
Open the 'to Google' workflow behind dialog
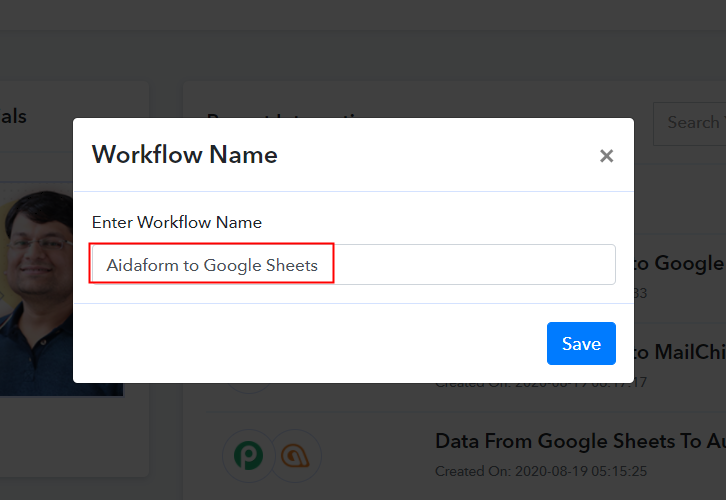tap(679, 263)
